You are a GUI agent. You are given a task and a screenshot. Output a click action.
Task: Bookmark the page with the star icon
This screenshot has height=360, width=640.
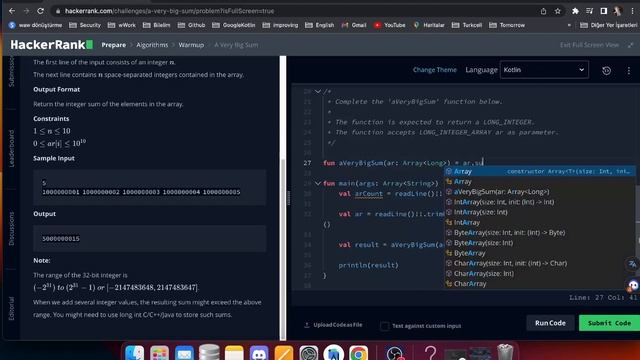pos(558,11)
